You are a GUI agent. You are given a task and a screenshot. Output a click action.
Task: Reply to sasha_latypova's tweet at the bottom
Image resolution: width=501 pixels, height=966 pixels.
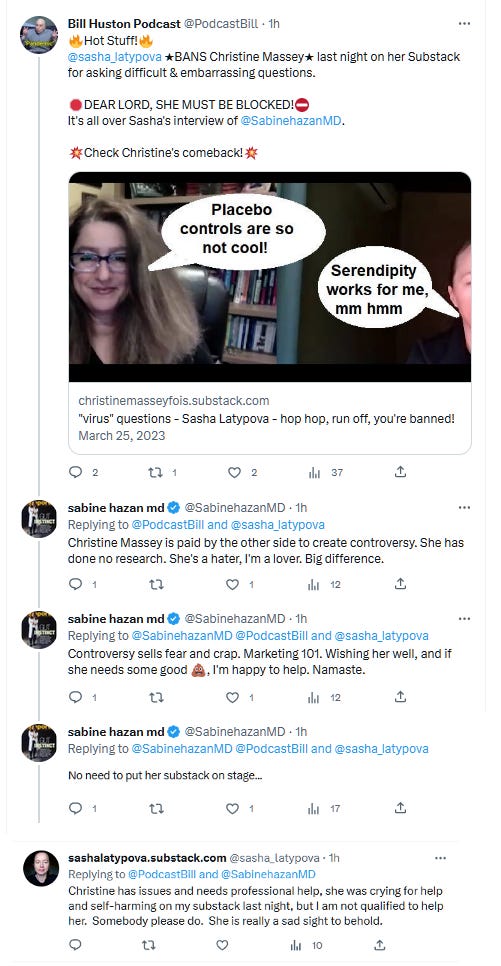pyautogui.click(x=75, y=944)
